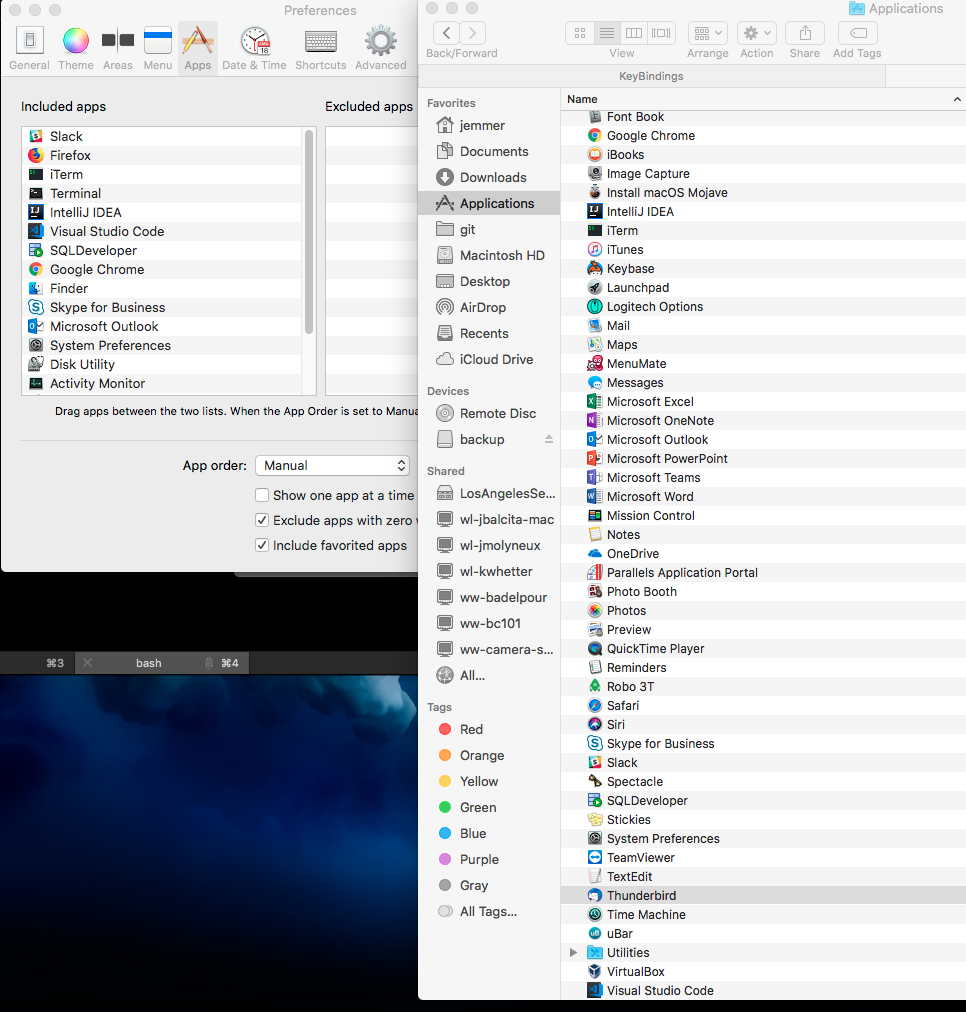Viewport: 966px width, 1012px height.
Task: Select Google Chrome in Applications list
Action: 763,136
